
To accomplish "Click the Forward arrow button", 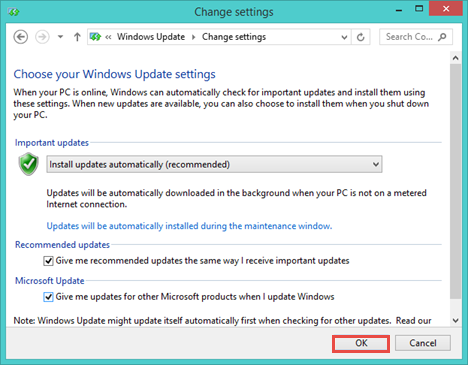I will 42,37.
